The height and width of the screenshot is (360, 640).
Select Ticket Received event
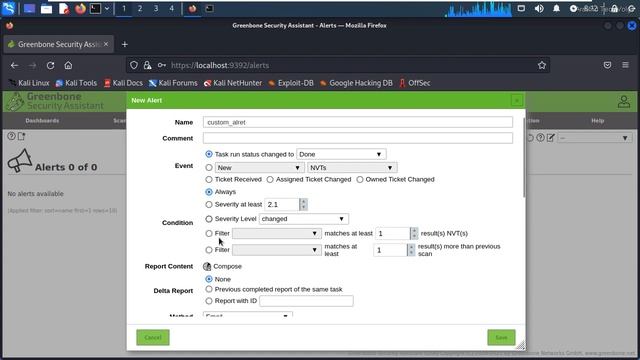pos(209,180)
